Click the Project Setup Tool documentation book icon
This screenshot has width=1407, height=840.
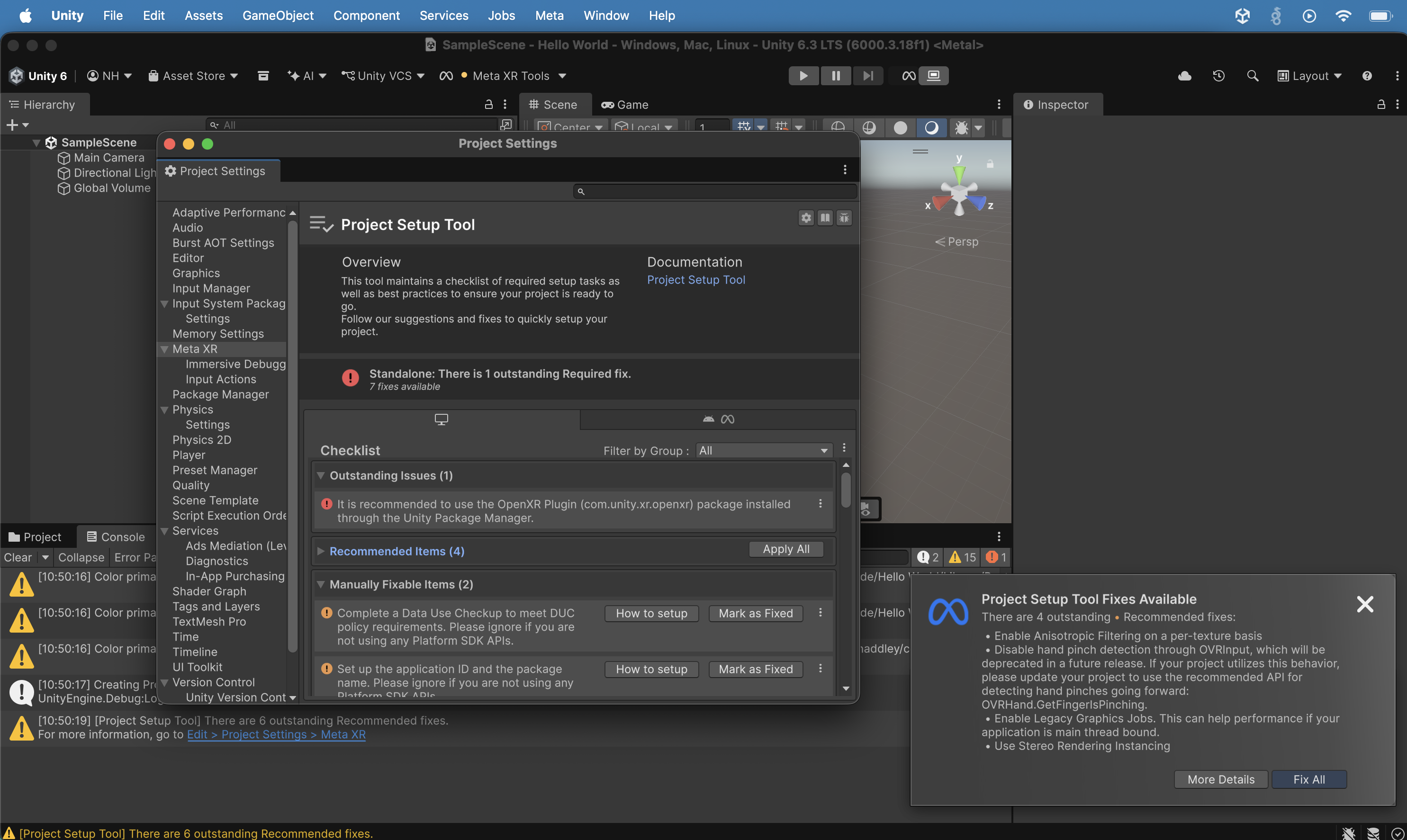click(x=826, y=218)
